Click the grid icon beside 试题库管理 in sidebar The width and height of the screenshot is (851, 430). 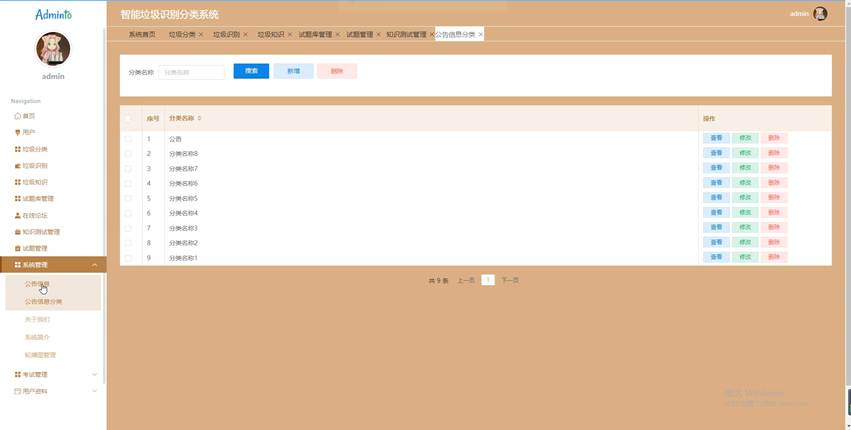tap(17, 199)
